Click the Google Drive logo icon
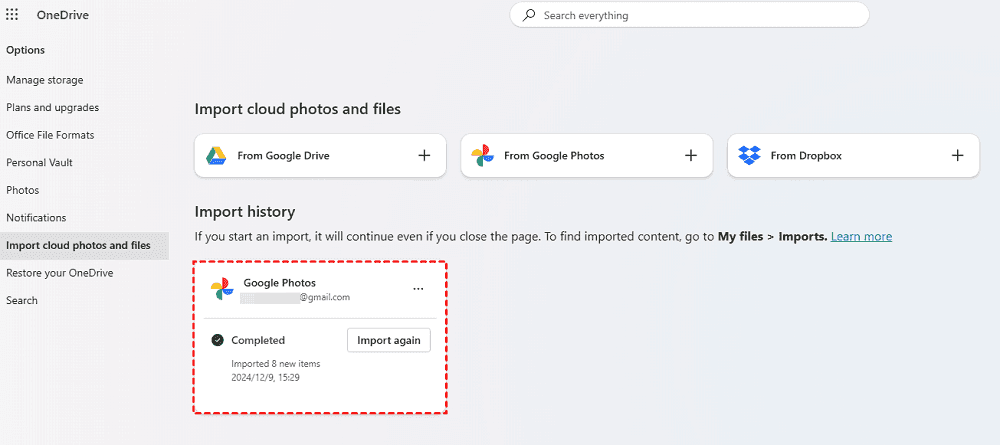1000x445 pixels. [216, 156]
